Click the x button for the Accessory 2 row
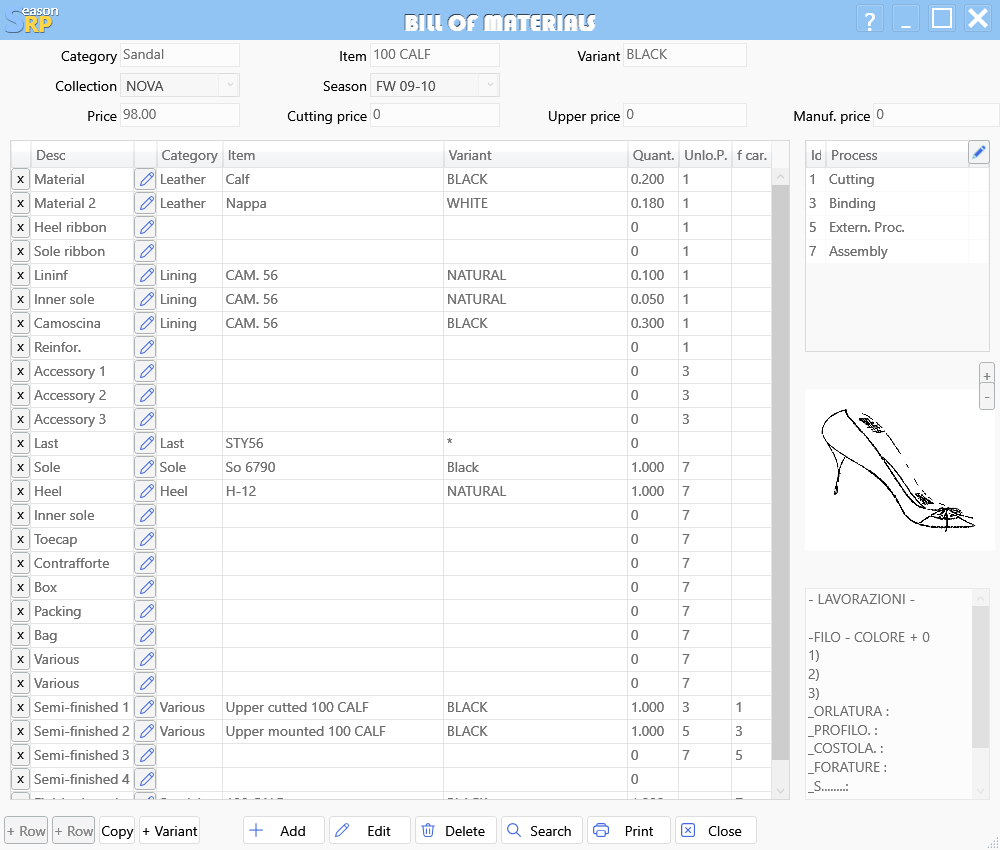This screenshot has width=1000, height=850. click(x=20, y=395)
